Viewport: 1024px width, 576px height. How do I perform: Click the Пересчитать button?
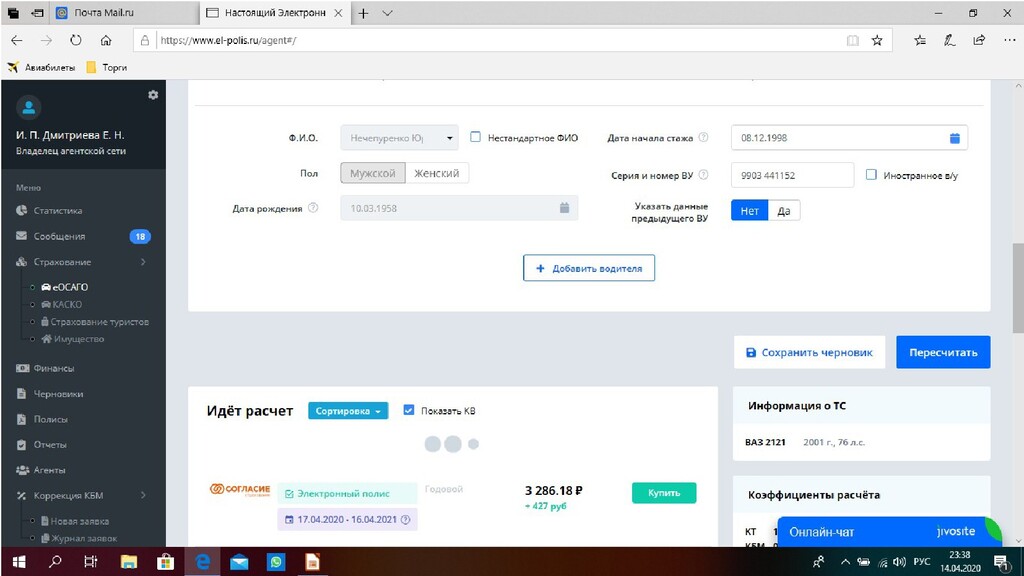click(943, 352)
